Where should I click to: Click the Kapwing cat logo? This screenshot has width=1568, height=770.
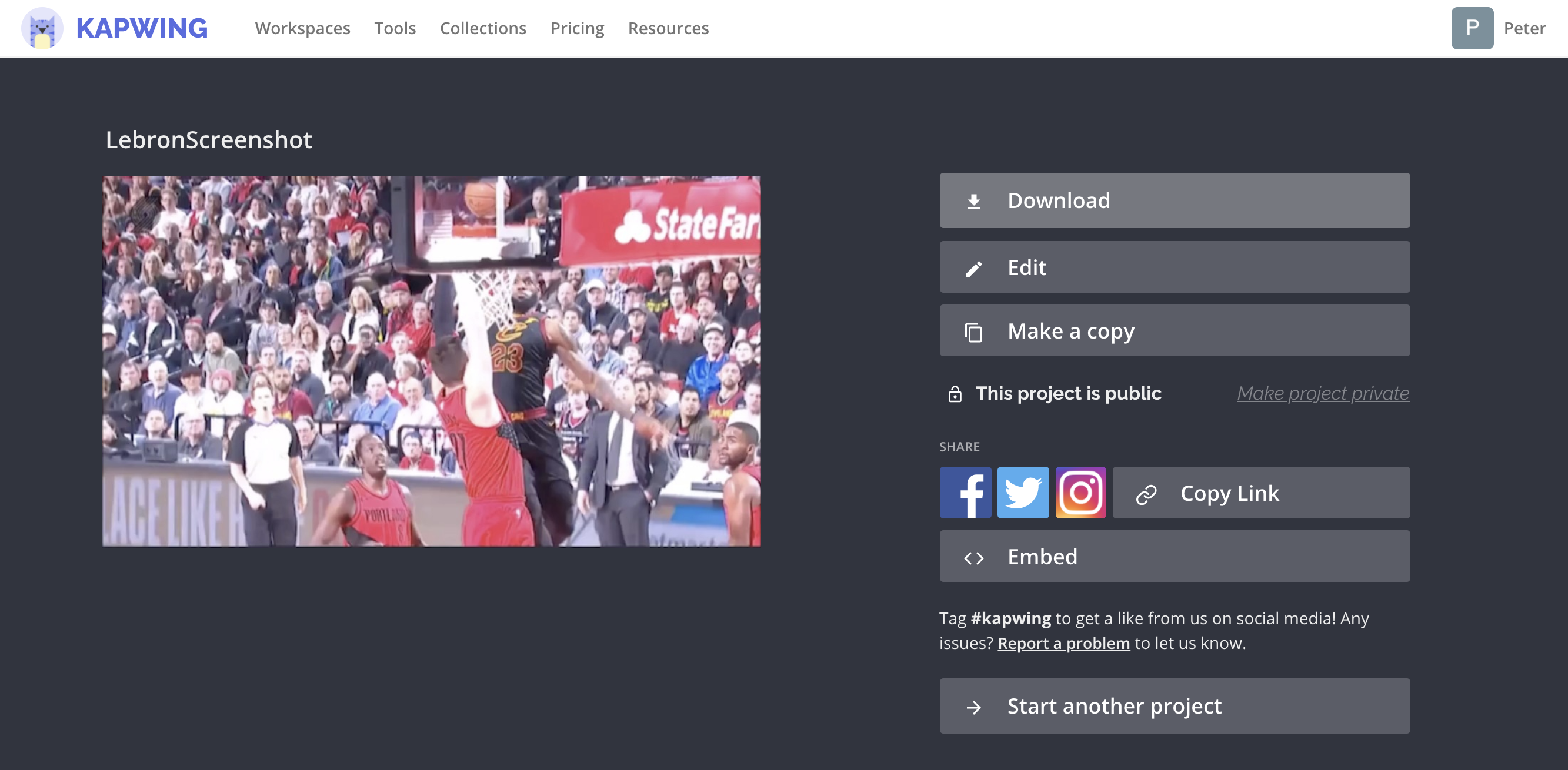41,28
